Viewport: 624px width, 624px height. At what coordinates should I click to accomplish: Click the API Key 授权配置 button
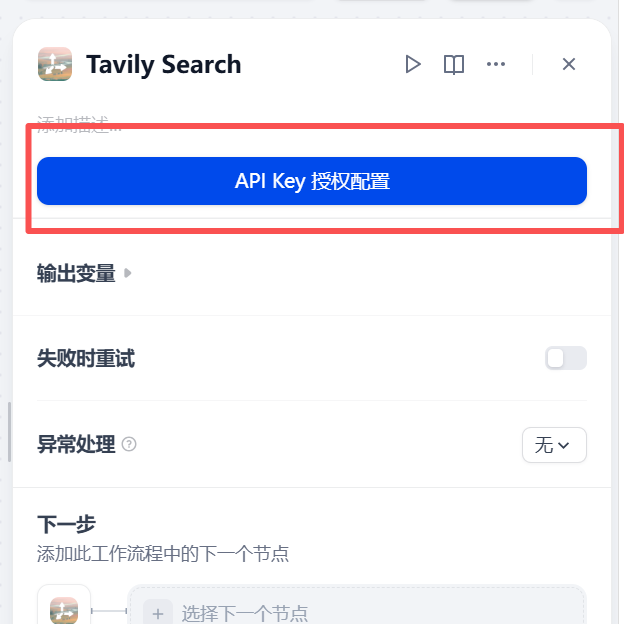point(312,181)
